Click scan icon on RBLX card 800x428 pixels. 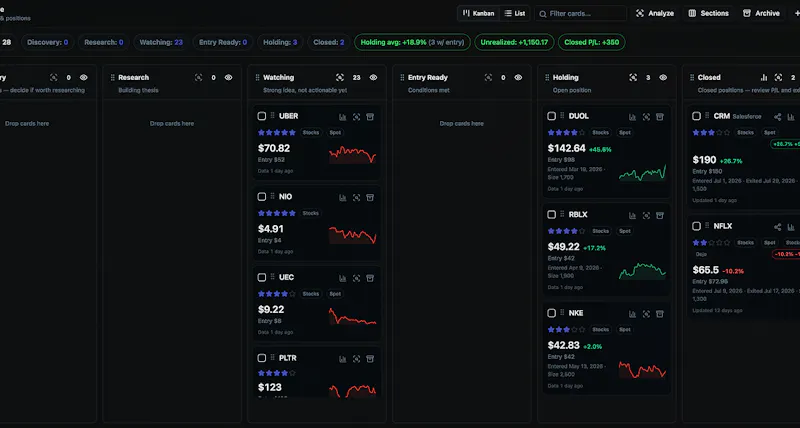coord(646,215)
